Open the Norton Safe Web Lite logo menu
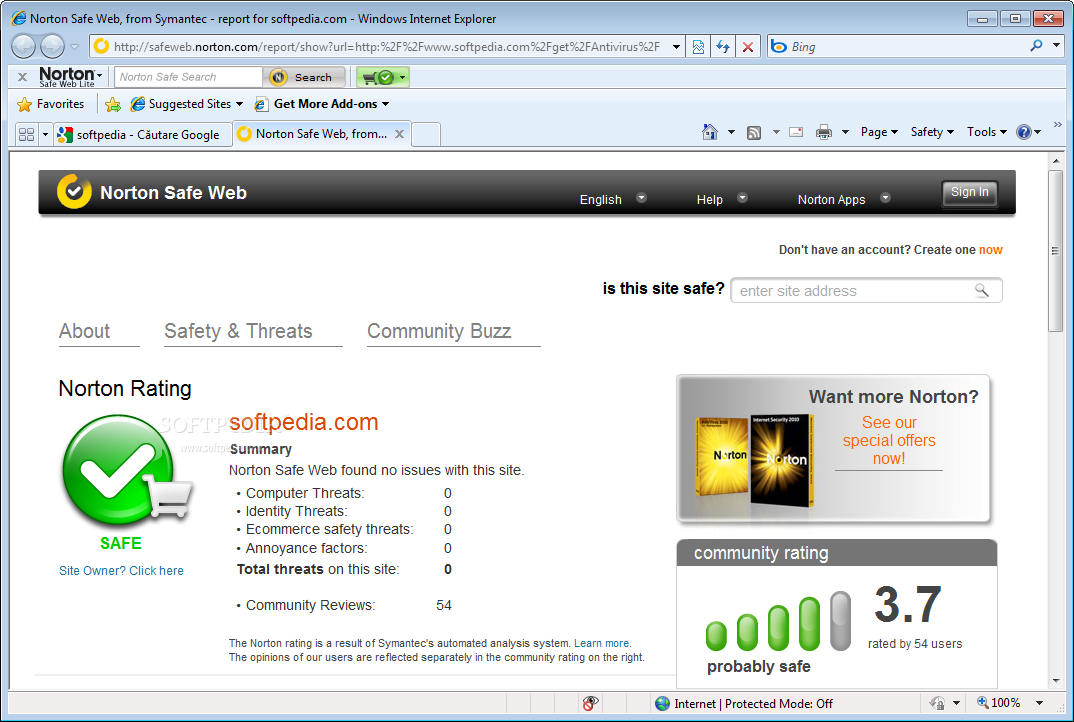Image resolution: width=1074 pixels, height=722 pixels. coord(71,76)
